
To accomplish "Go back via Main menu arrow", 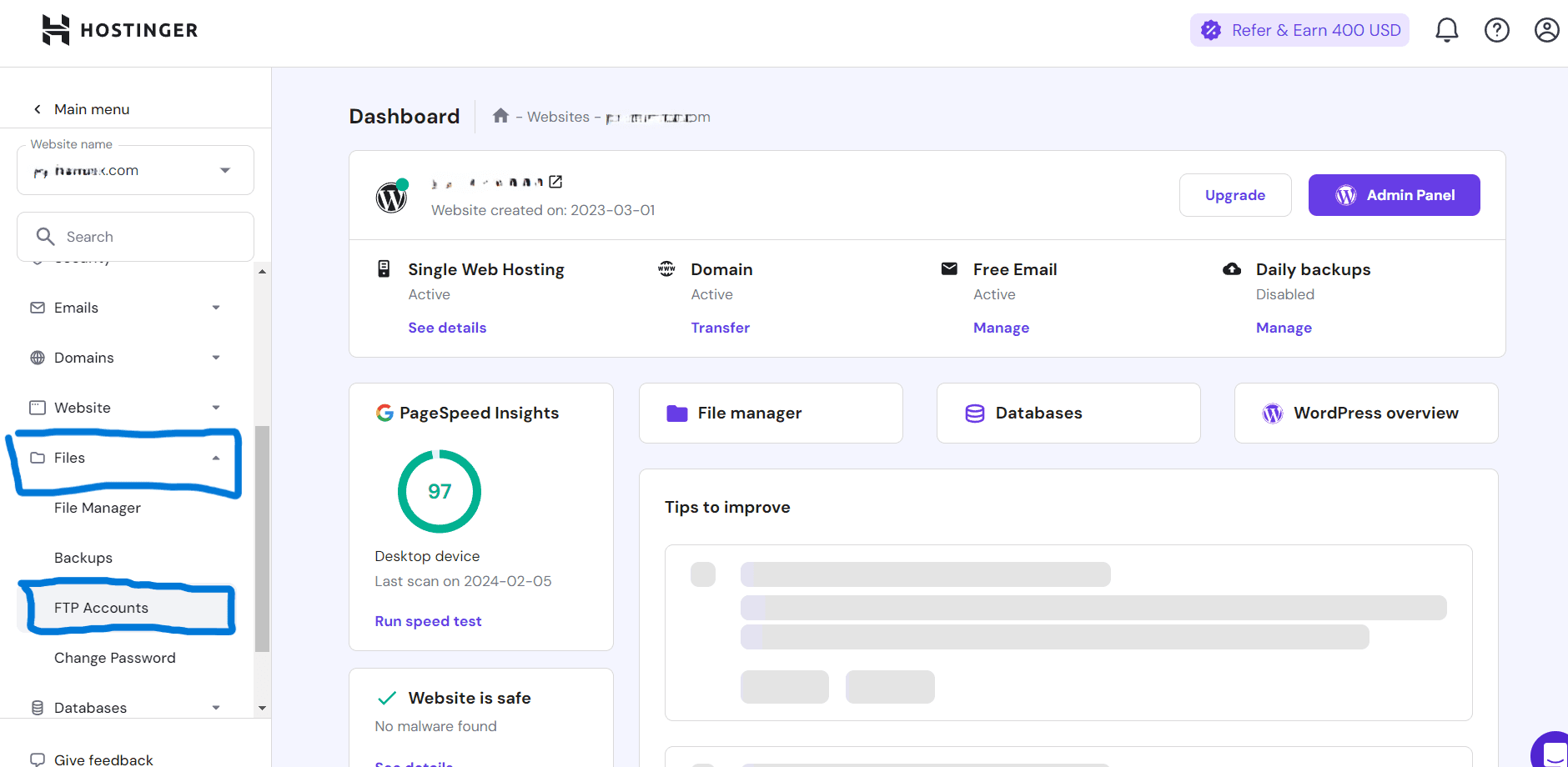I will coord(38,109).
